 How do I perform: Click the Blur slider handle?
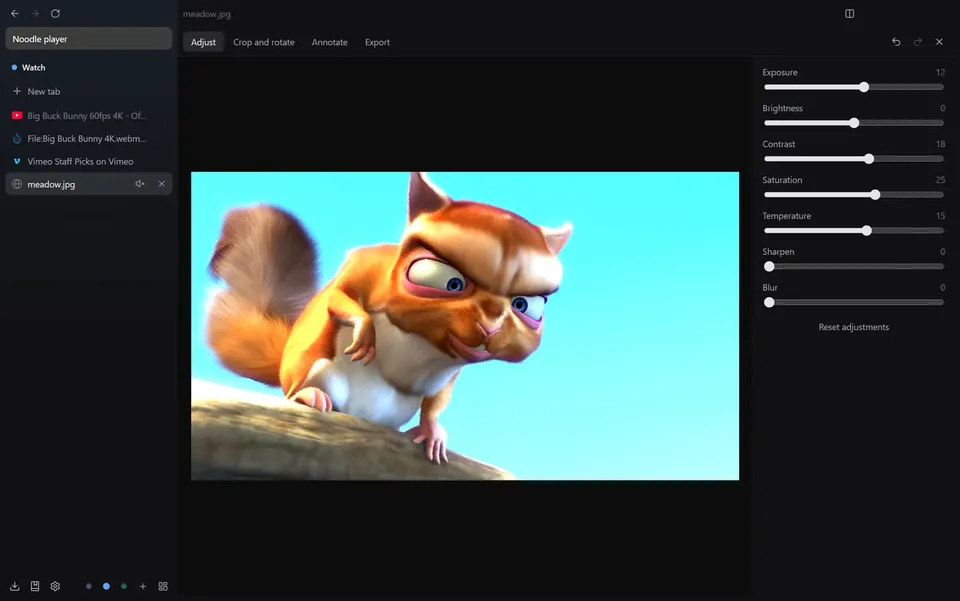pos(769,302)
